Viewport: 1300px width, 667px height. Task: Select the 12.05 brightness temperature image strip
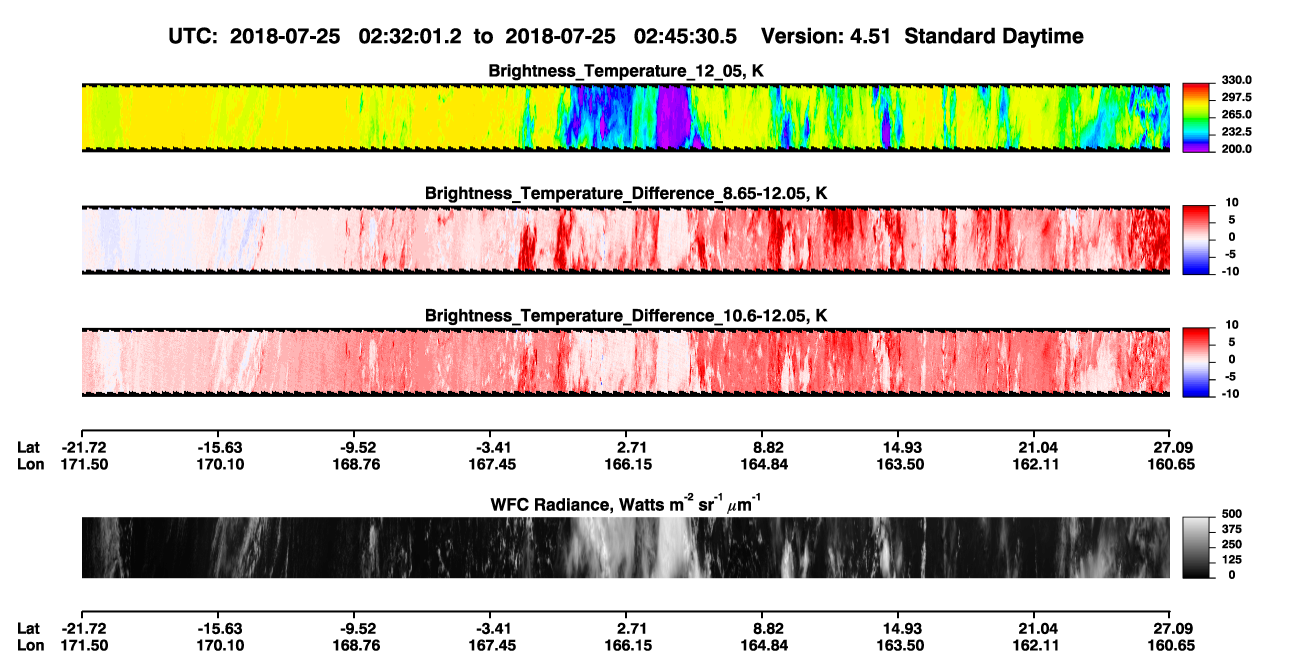pyautogui.click(x=625, y=117)
